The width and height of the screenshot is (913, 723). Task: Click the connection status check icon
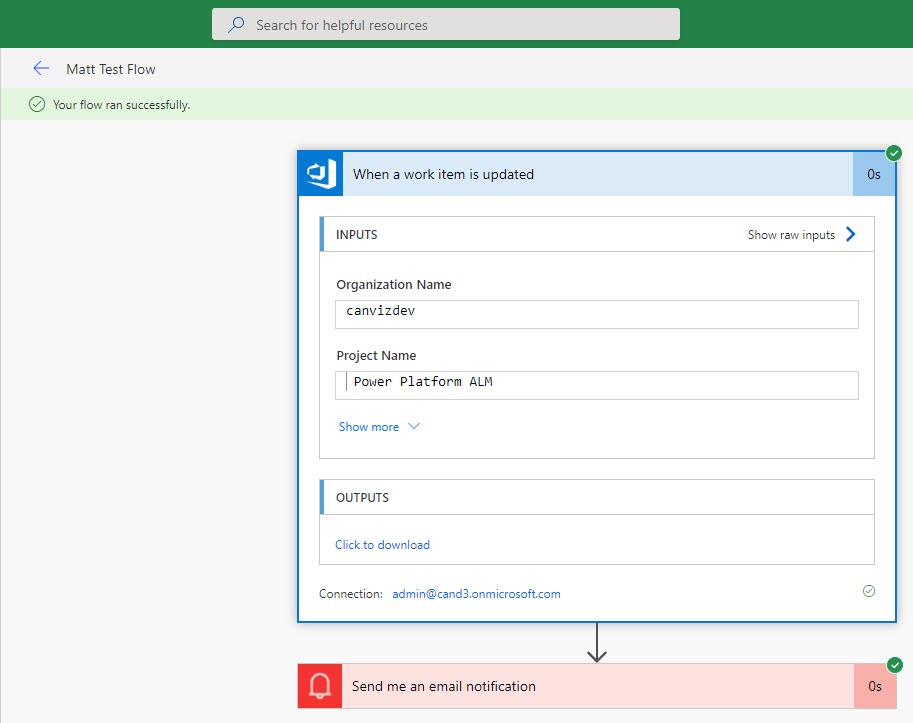869,591
